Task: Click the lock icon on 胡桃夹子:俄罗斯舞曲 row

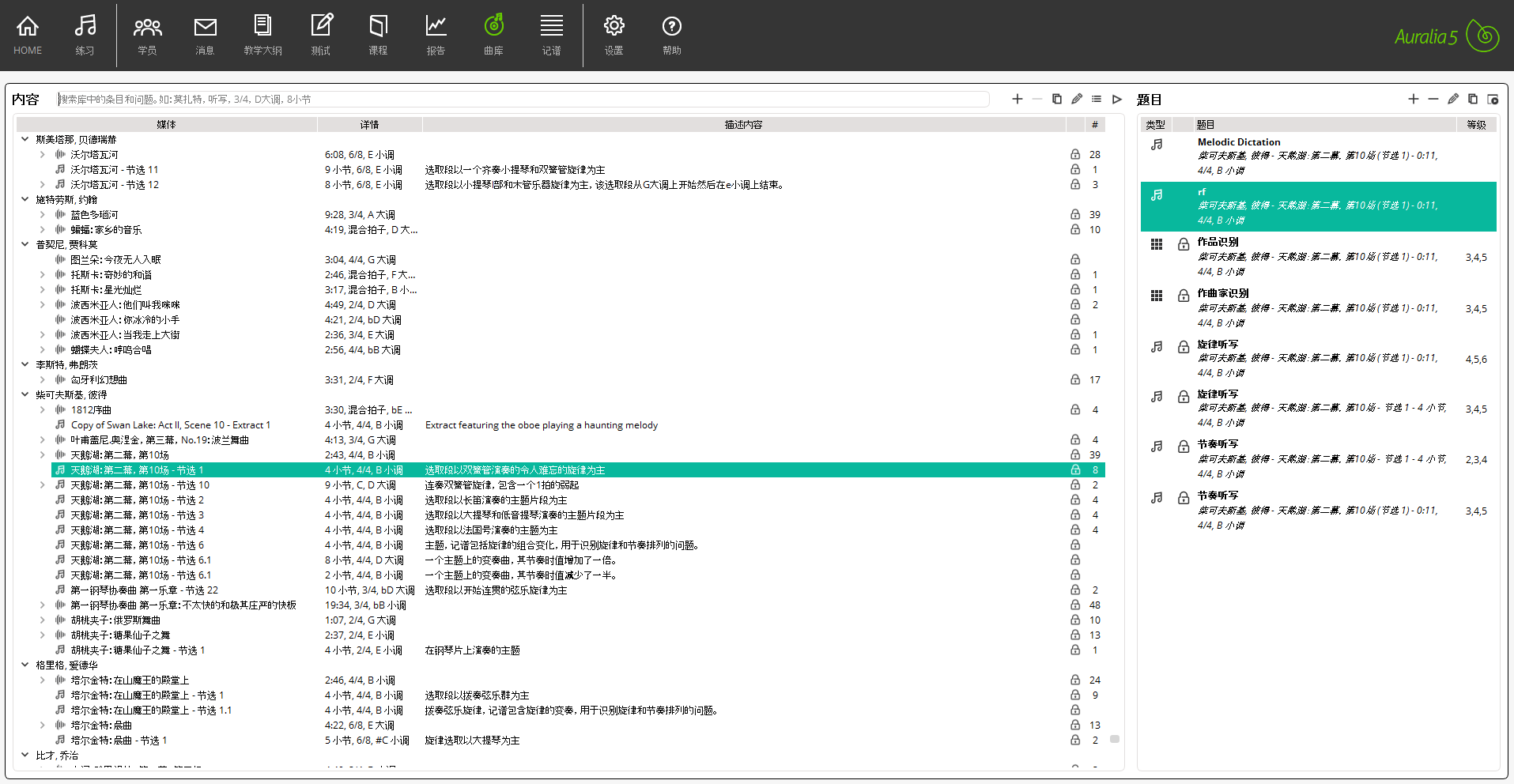Action: (x=1075, y=620)
